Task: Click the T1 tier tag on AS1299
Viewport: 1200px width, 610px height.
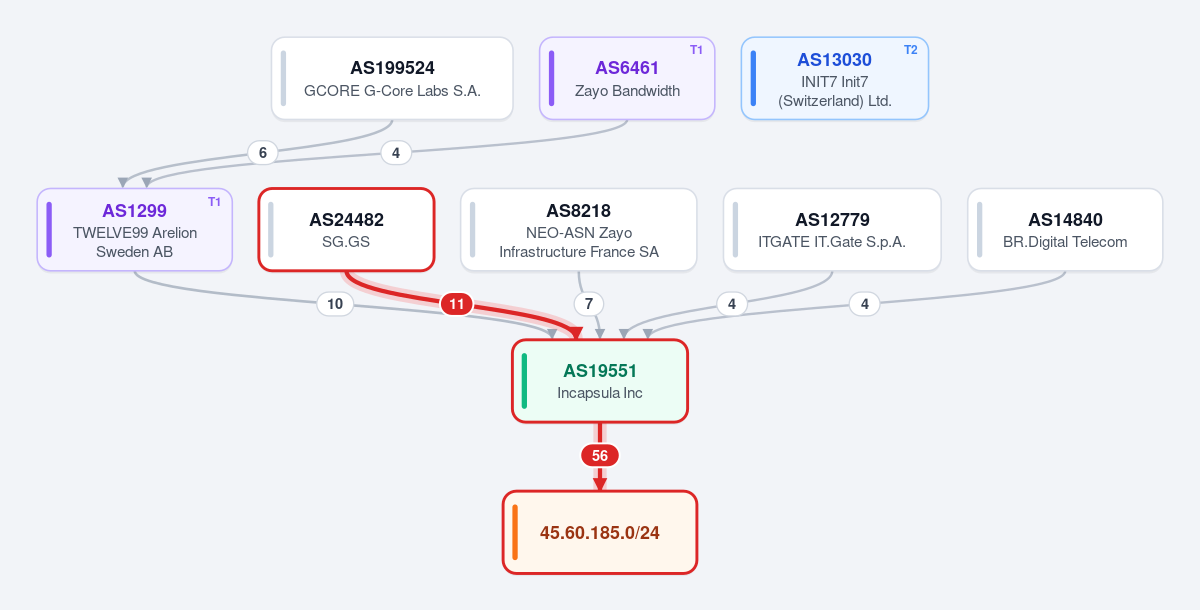Action: [214, 201]
